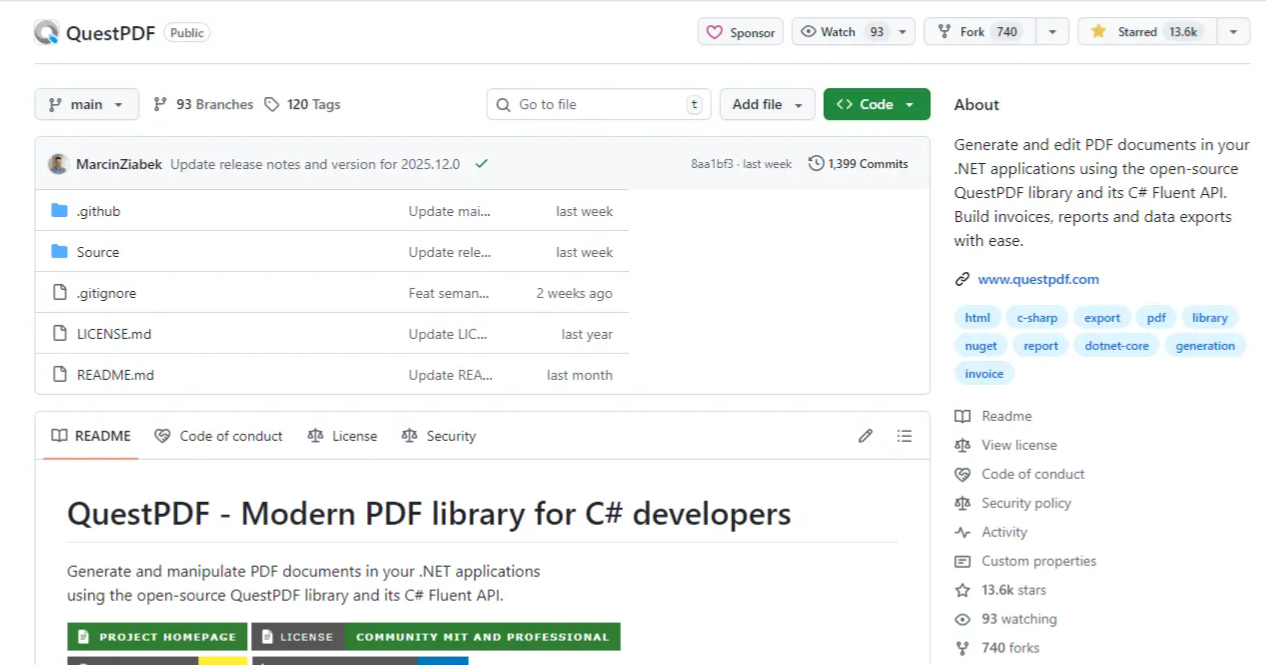
Task: Toggle Watch notifications for the repository
Action: click(842, 32)
